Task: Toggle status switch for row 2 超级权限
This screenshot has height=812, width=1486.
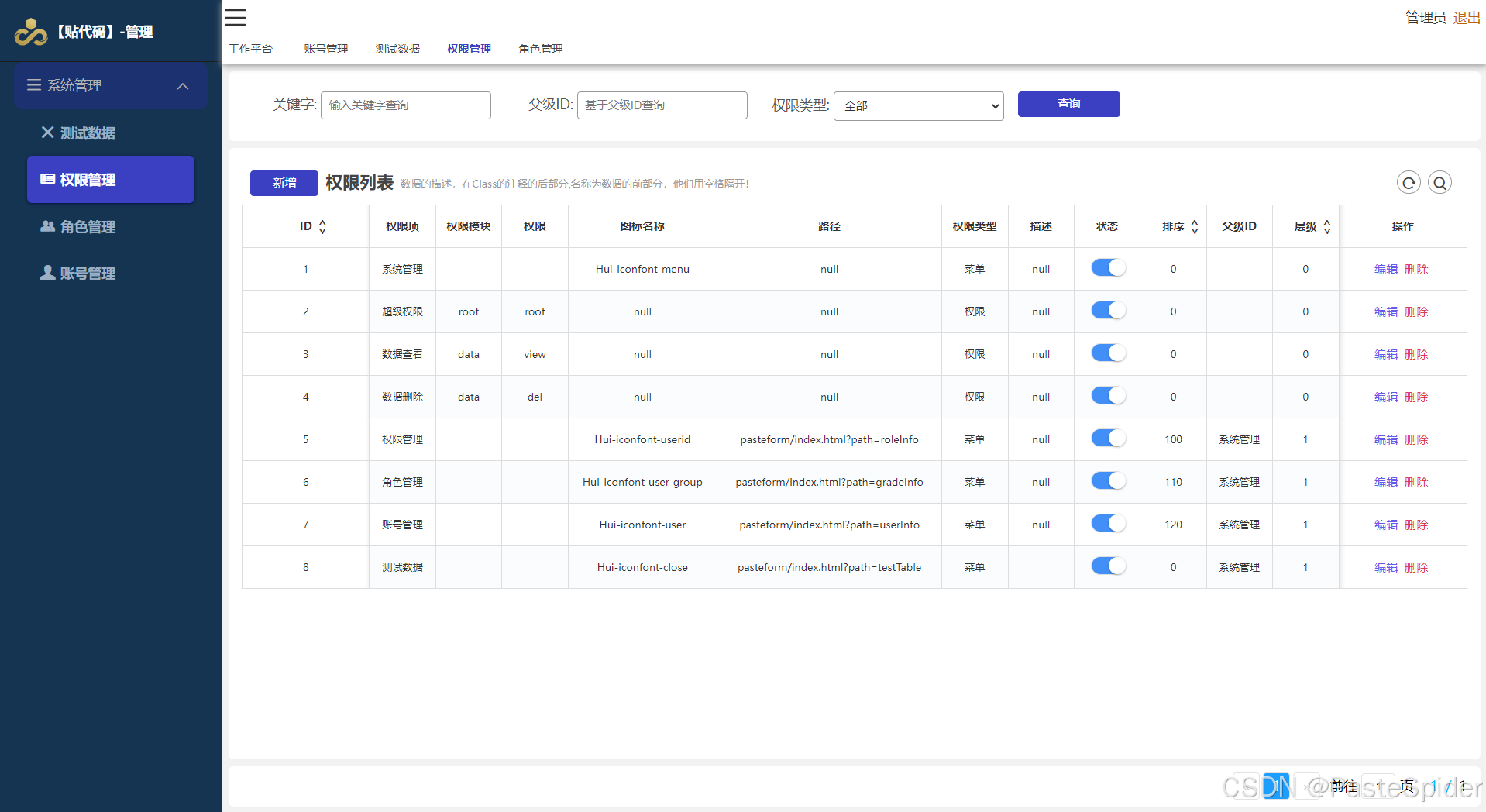Action: [1108, 311]
